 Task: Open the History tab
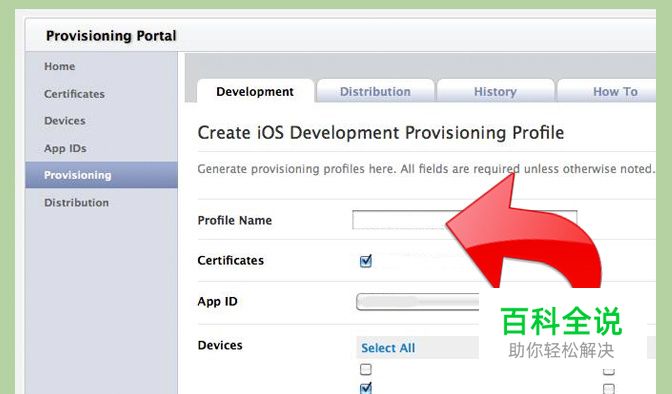point(495,91)
